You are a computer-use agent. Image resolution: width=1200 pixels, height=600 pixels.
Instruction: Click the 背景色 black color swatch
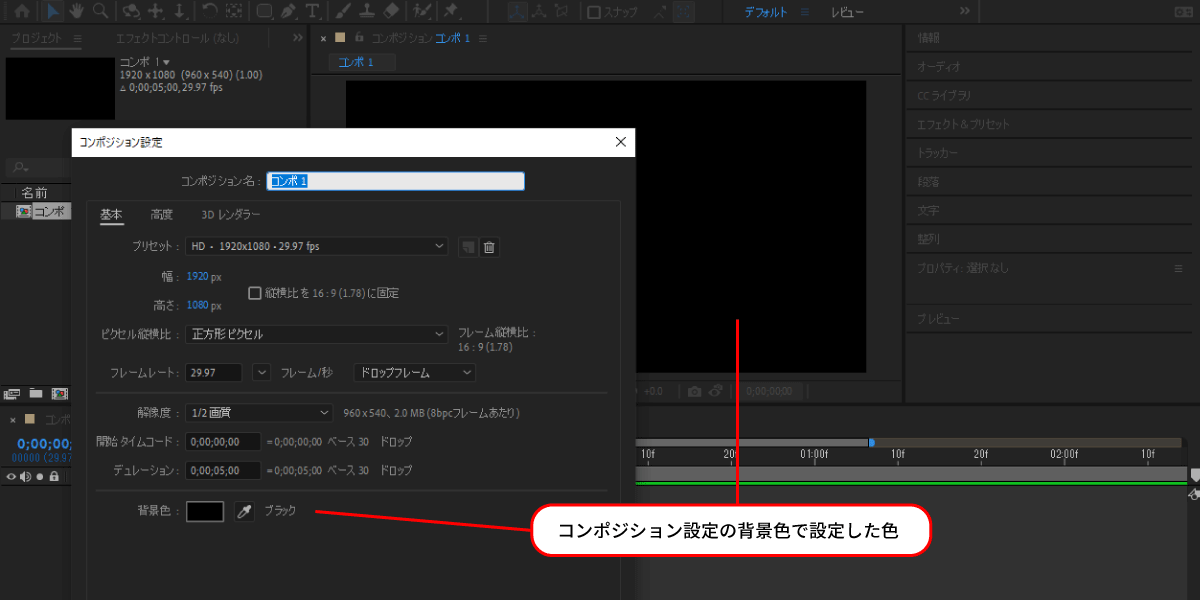coord(205,511)
